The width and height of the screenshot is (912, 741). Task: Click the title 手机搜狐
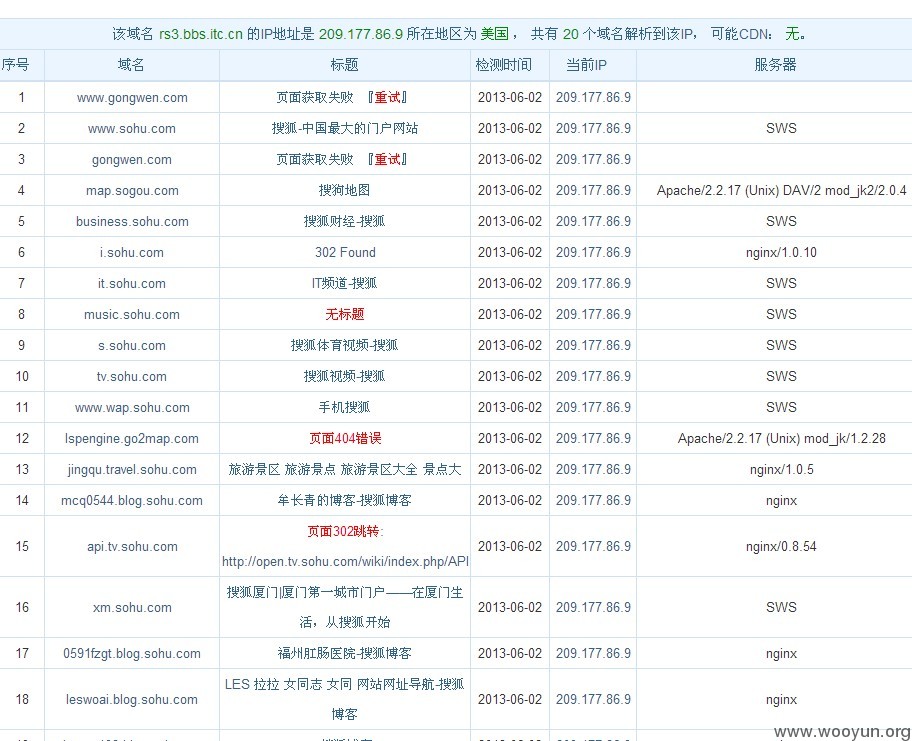[x=344, y=407]
